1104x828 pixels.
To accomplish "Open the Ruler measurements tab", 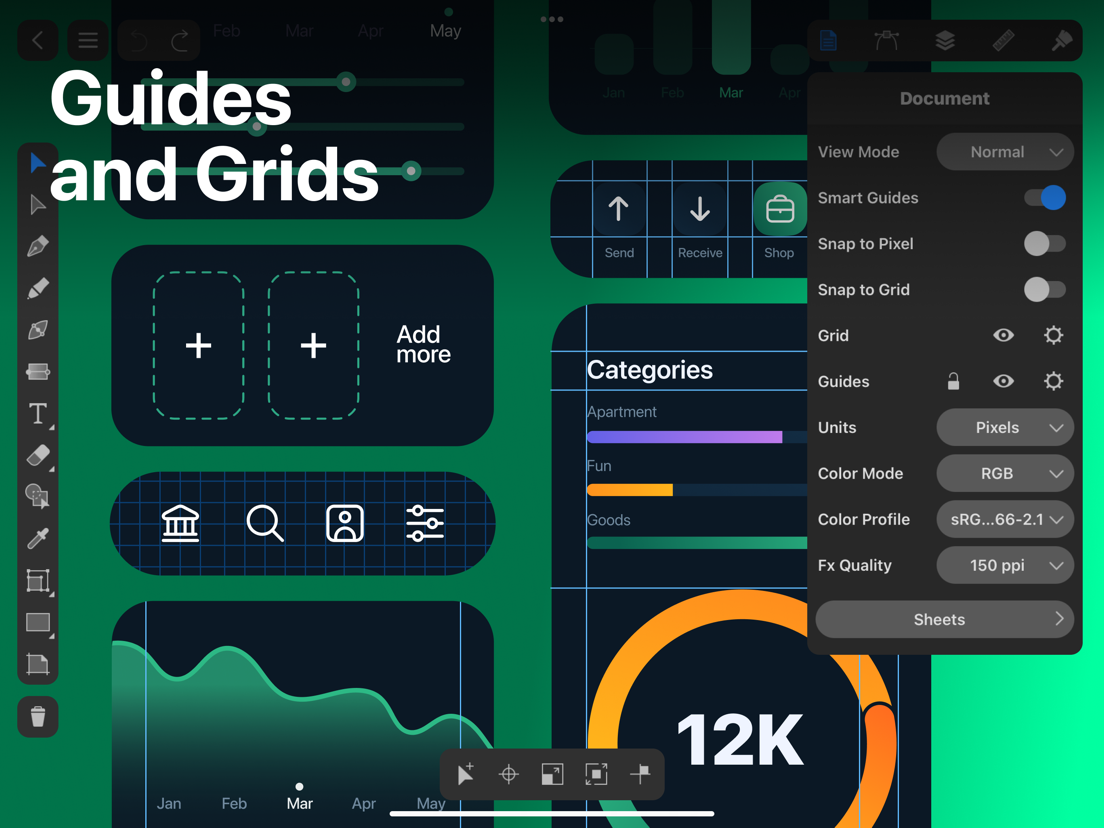I will pos(1003,40).
